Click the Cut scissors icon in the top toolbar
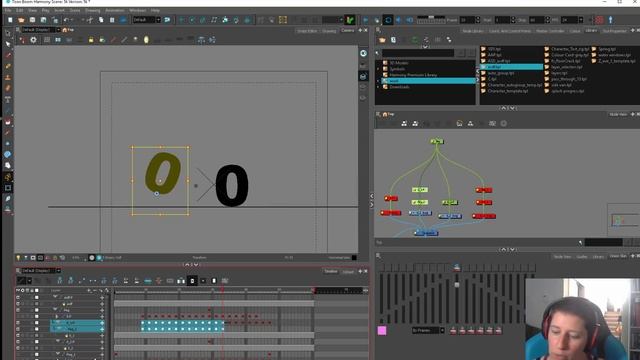The image size is (640, 360). (90, 20)
